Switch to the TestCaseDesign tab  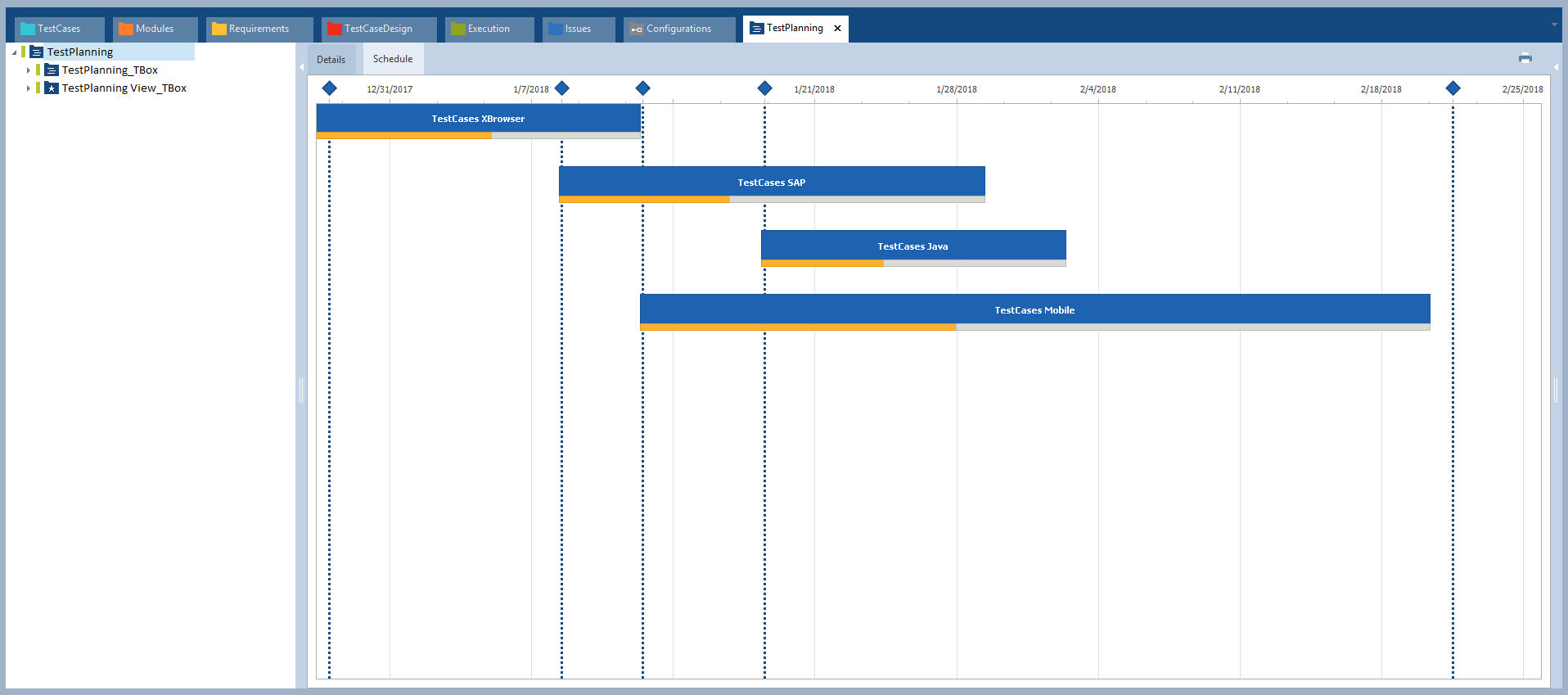(x=379, y=29)
